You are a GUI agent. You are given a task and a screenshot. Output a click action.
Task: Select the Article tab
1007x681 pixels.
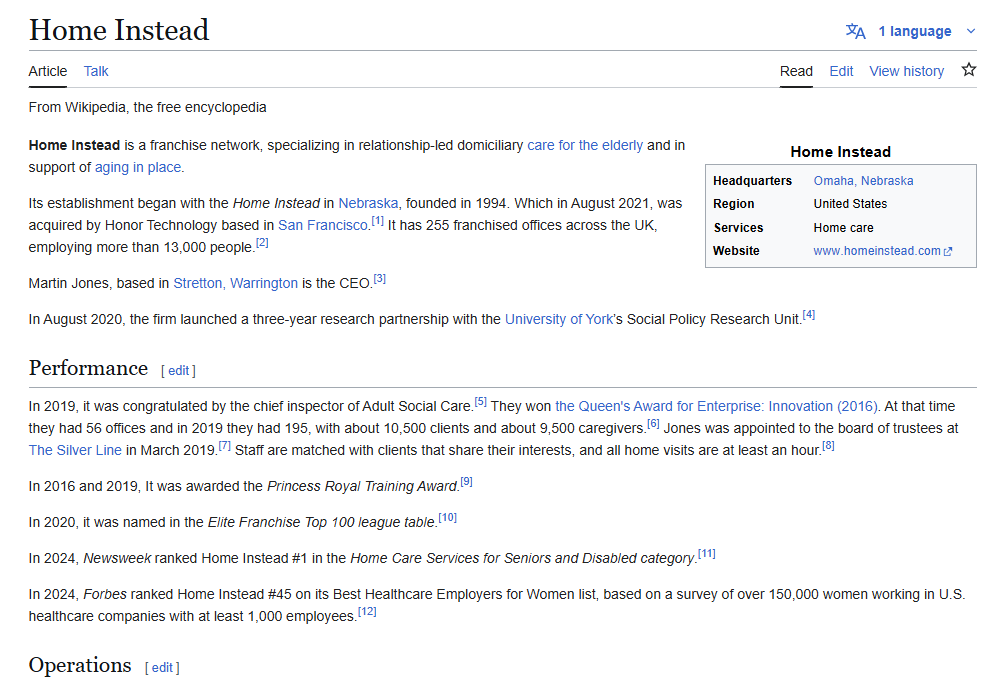point(48,71)
